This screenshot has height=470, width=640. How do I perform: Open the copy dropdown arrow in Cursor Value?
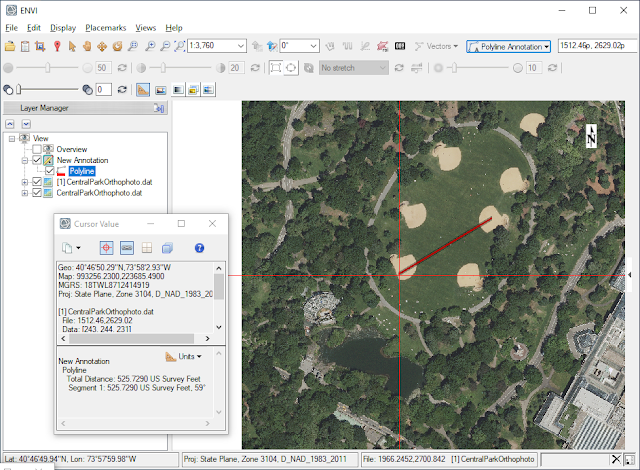coord(78,248)
